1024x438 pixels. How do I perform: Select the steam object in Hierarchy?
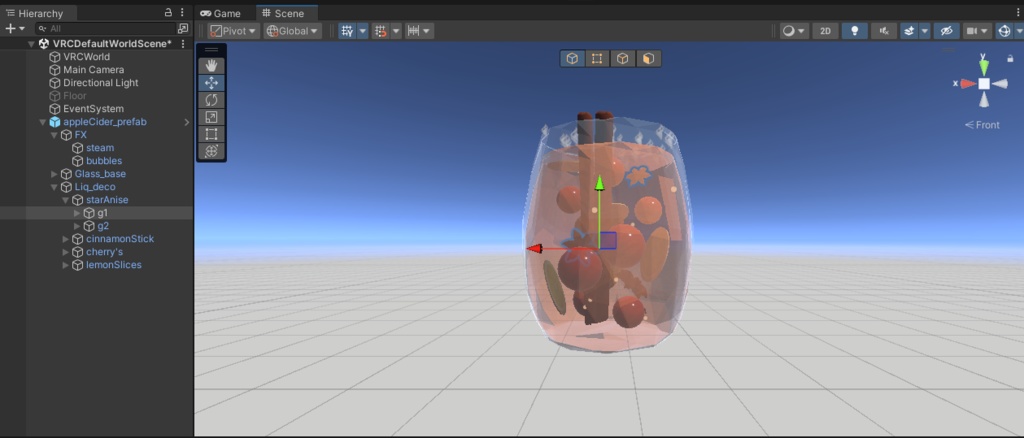coord(100,148)
